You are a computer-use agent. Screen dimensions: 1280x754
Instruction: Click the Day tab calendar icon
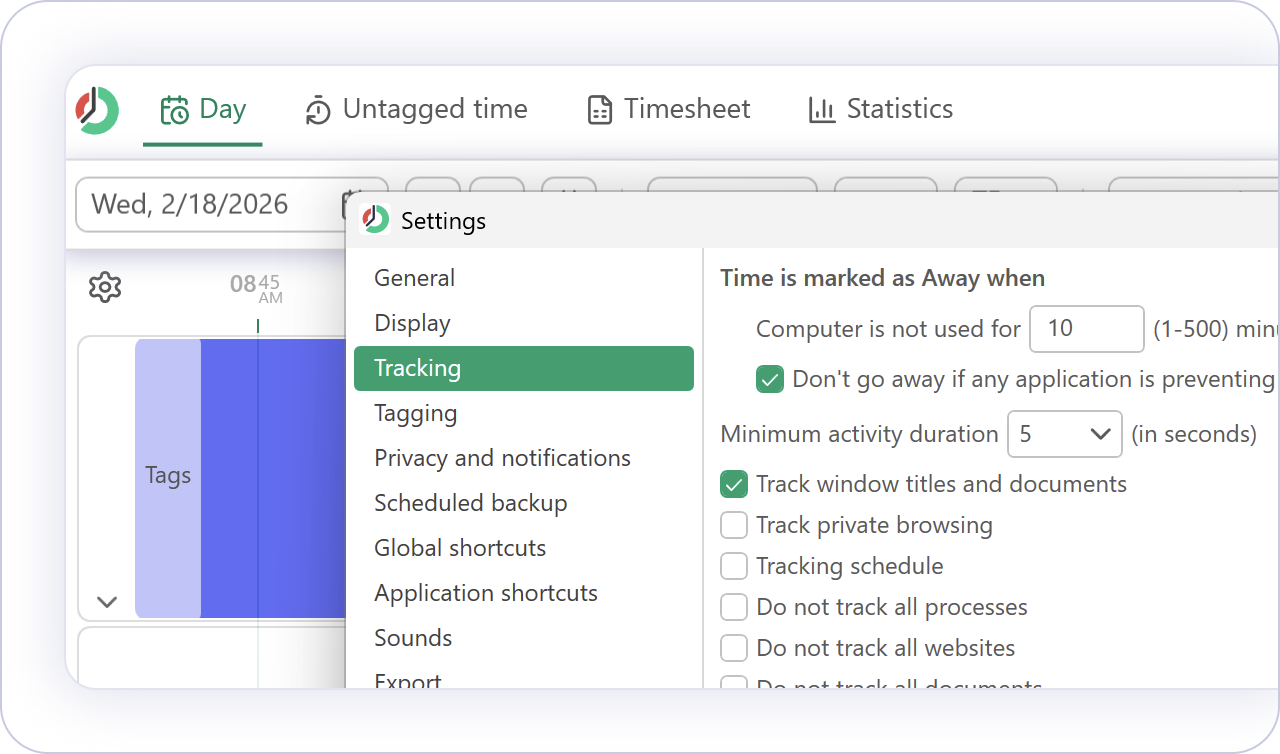coord(175,109)
